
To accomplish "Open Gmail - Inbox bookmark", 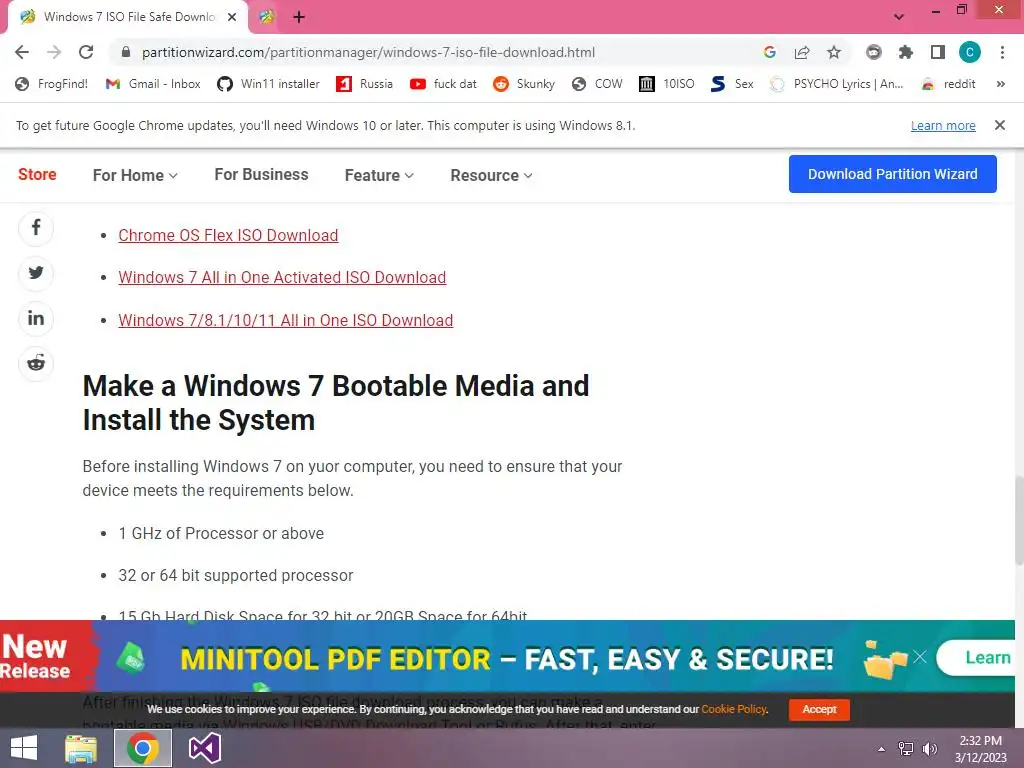I will [x=153, y=84].
